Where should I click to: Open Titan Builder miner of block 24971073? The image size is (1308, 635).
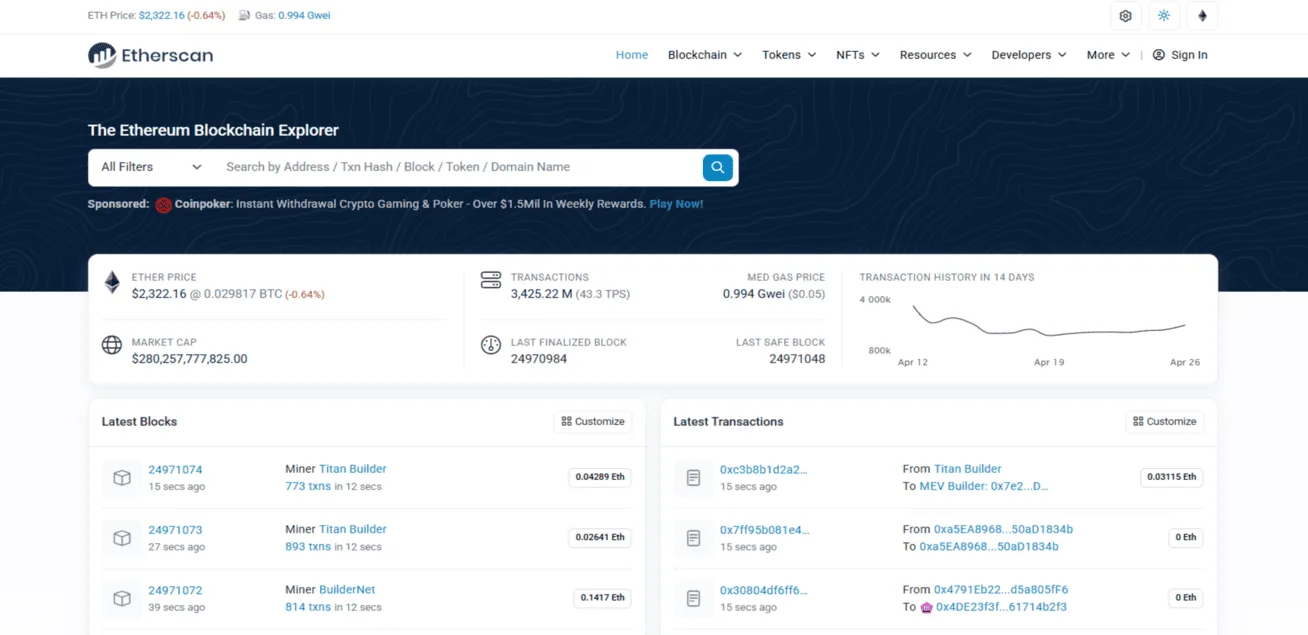pyautogui.click(x=353, y=529)
